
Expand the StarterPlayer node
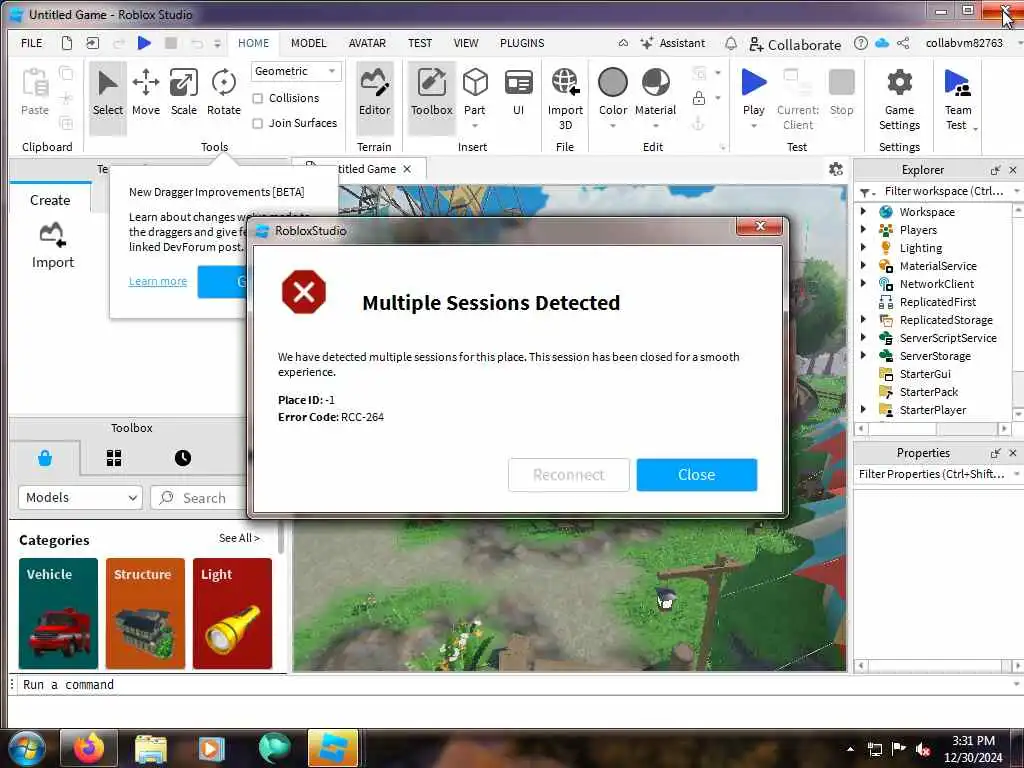[x=863, y=409]
